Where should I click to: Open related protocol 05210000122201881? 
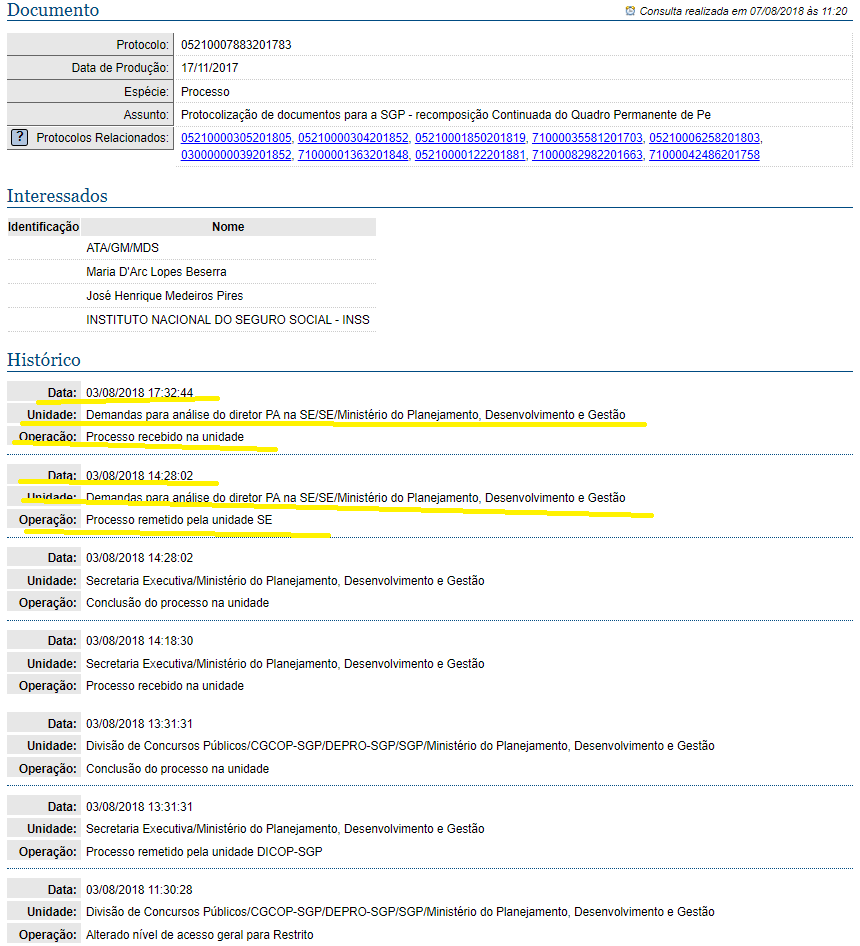click(470, 154)
